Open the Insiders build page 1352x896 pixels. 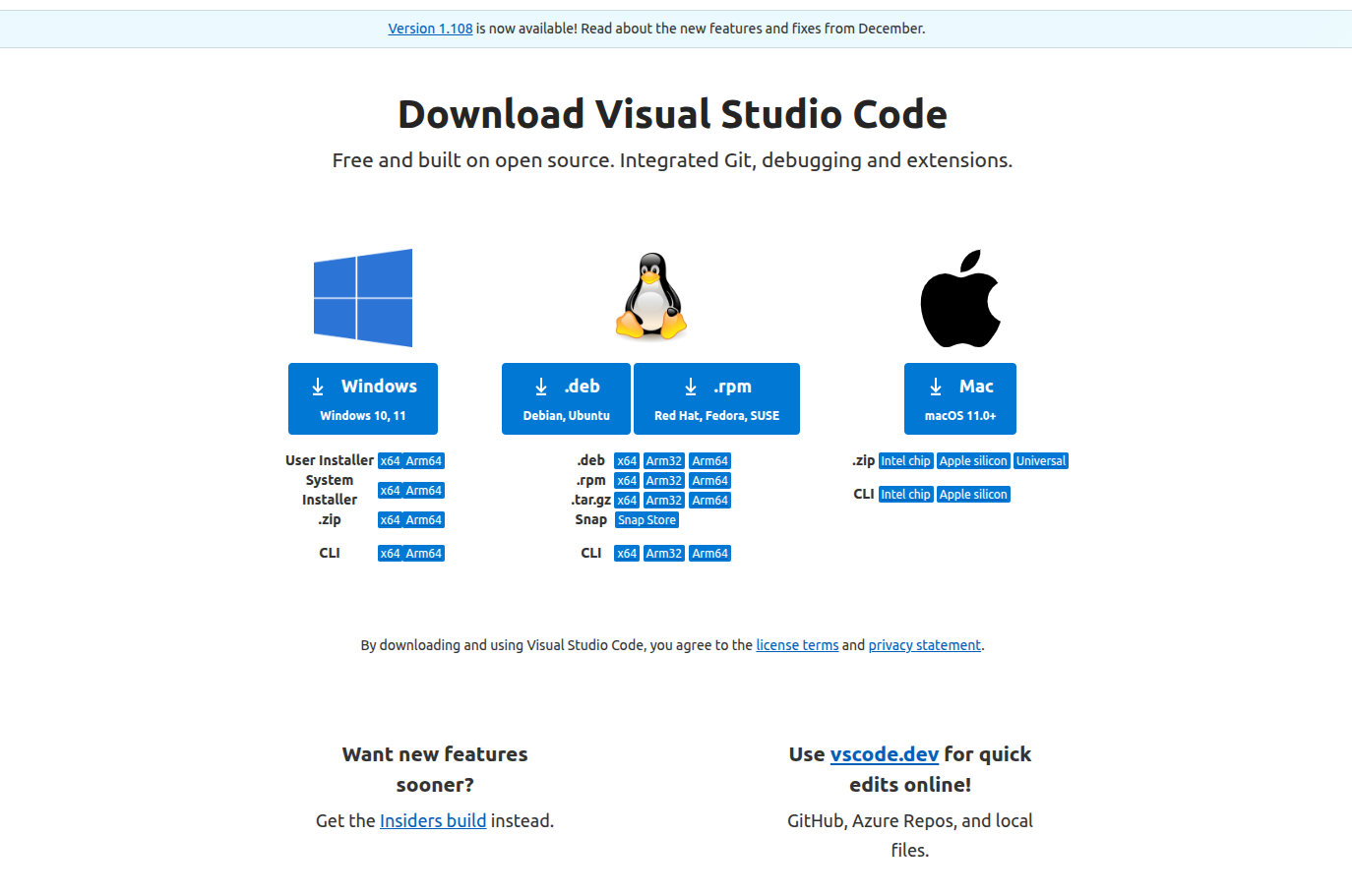[x=433, y=820]
